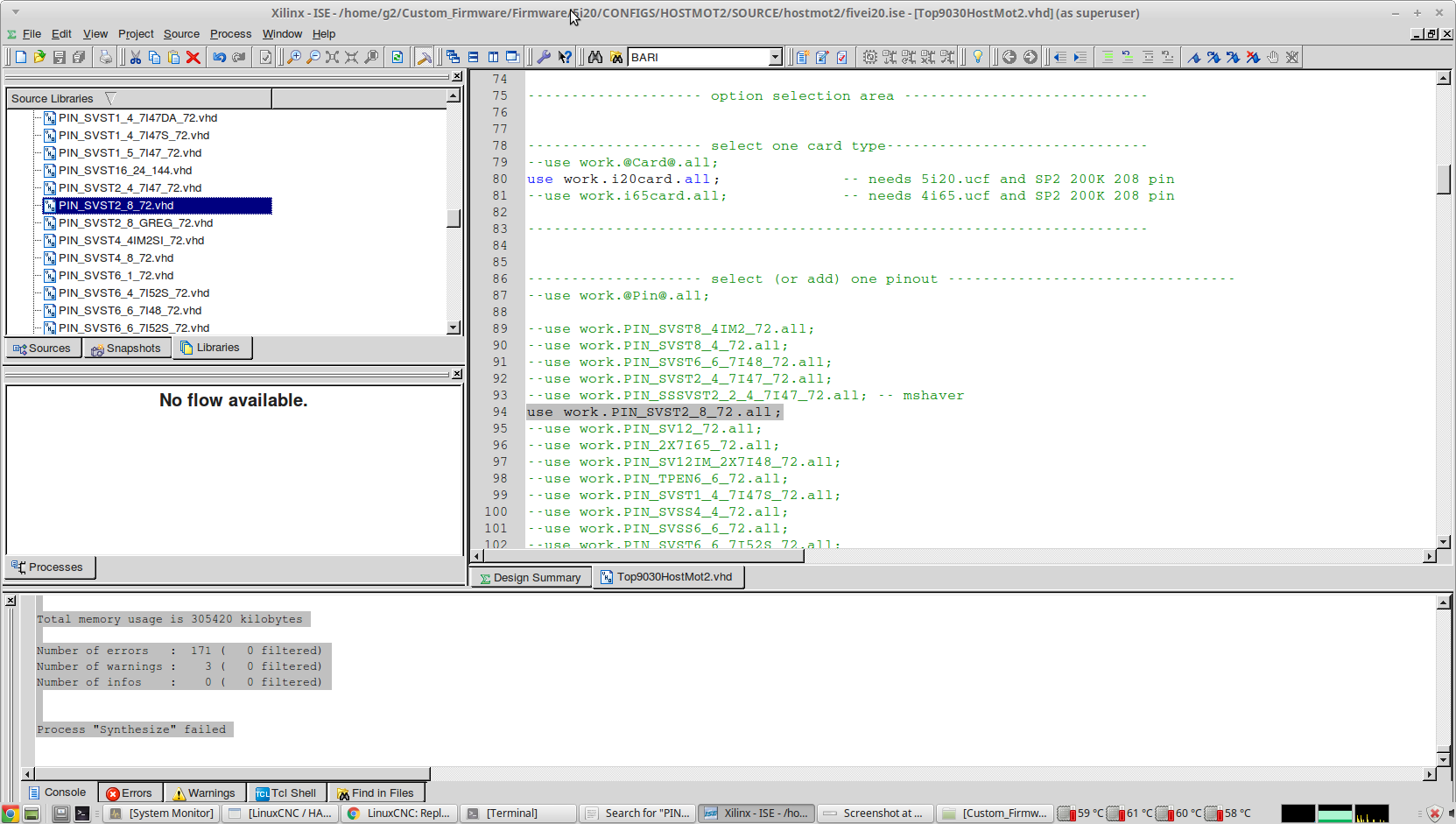Click the green Refresh icon
The width and height of the screenshot is (1456, 824).
[x=397, y=57]
